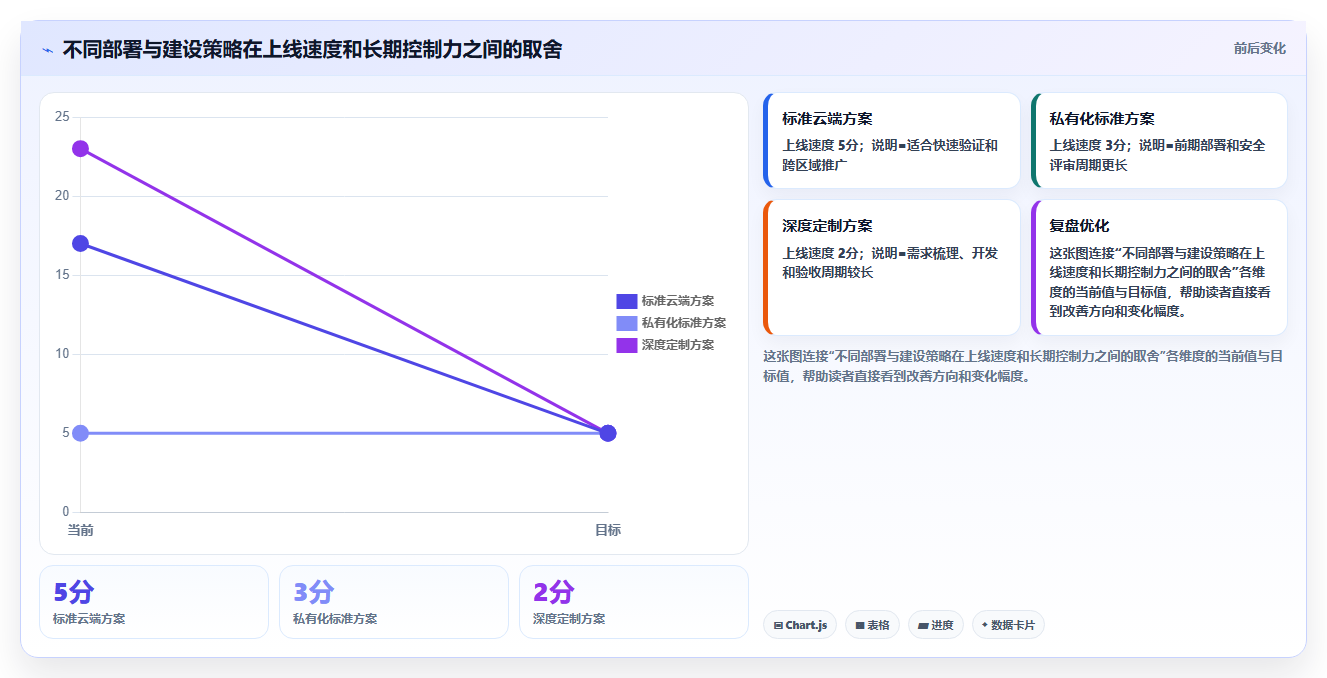This screenshot has width=1327, height=678.
Task: Click the 表格 tag chip
Action: [872, 625]
